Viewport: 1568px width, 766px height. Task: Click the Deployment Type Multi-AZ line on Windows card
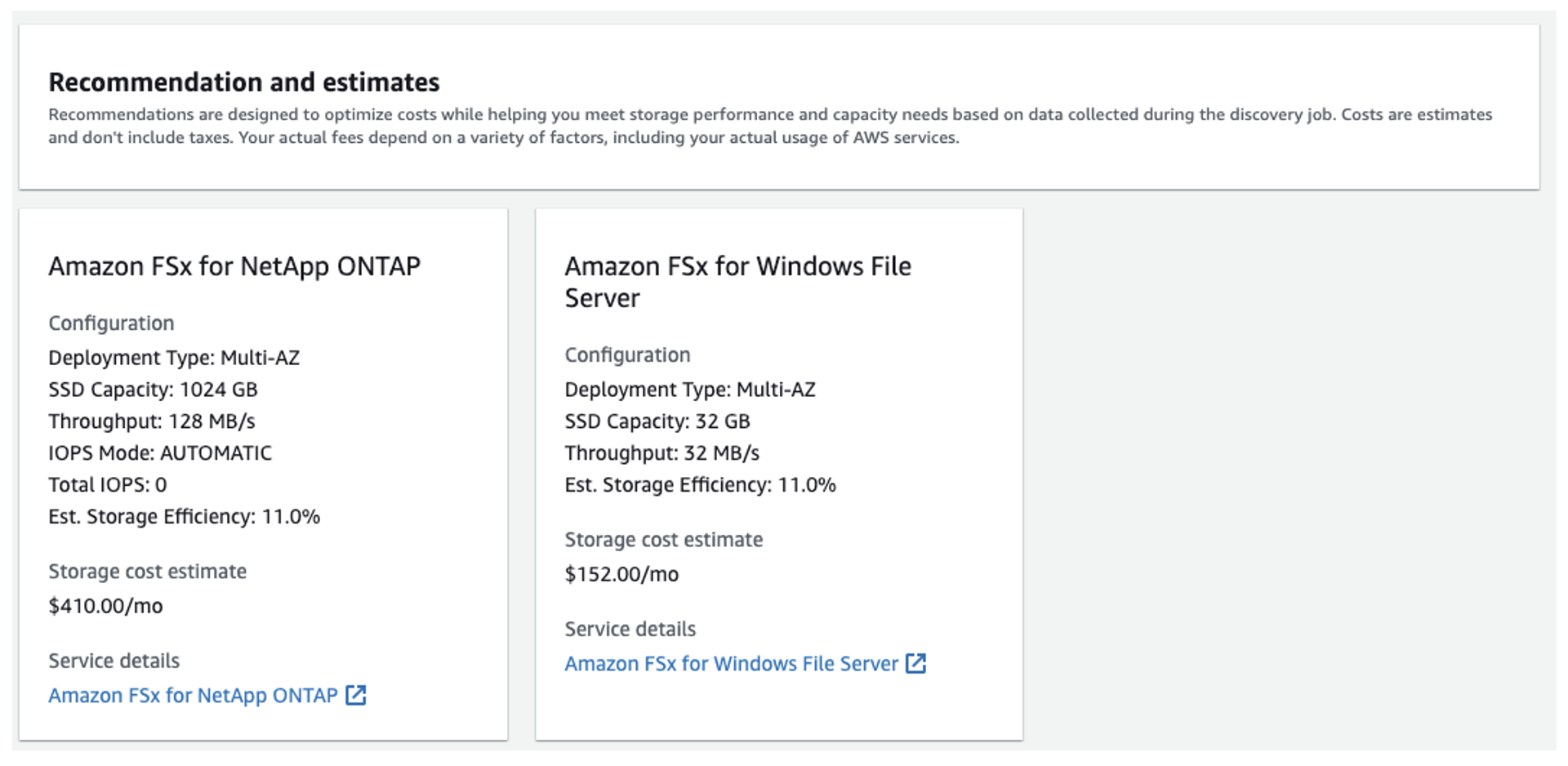pos(689,390)
